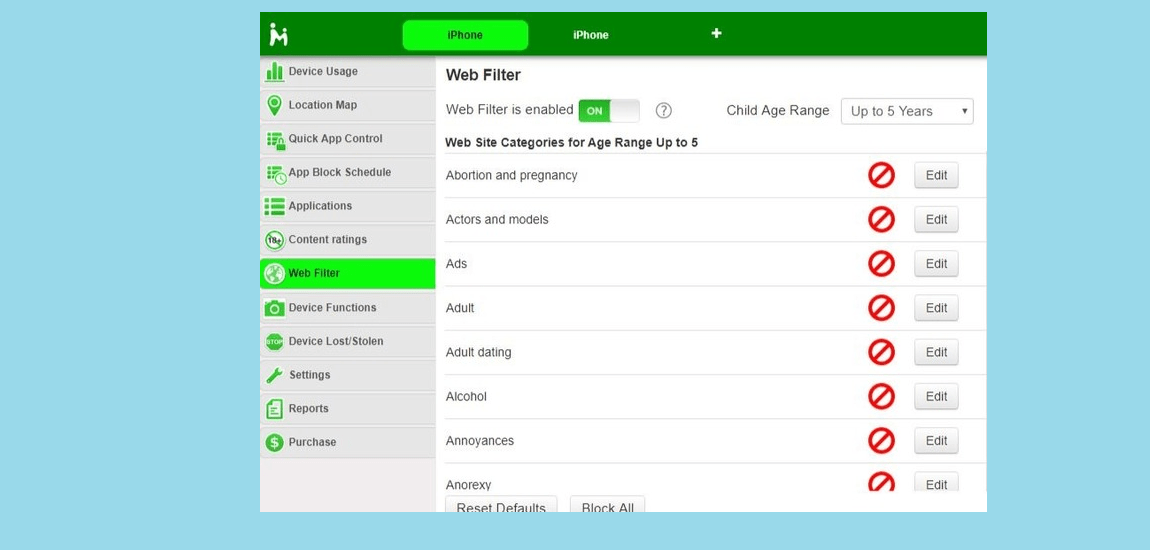1150x550 pixels.
Task: Toggle block icon for Ads category
Action: click(882, 264)
